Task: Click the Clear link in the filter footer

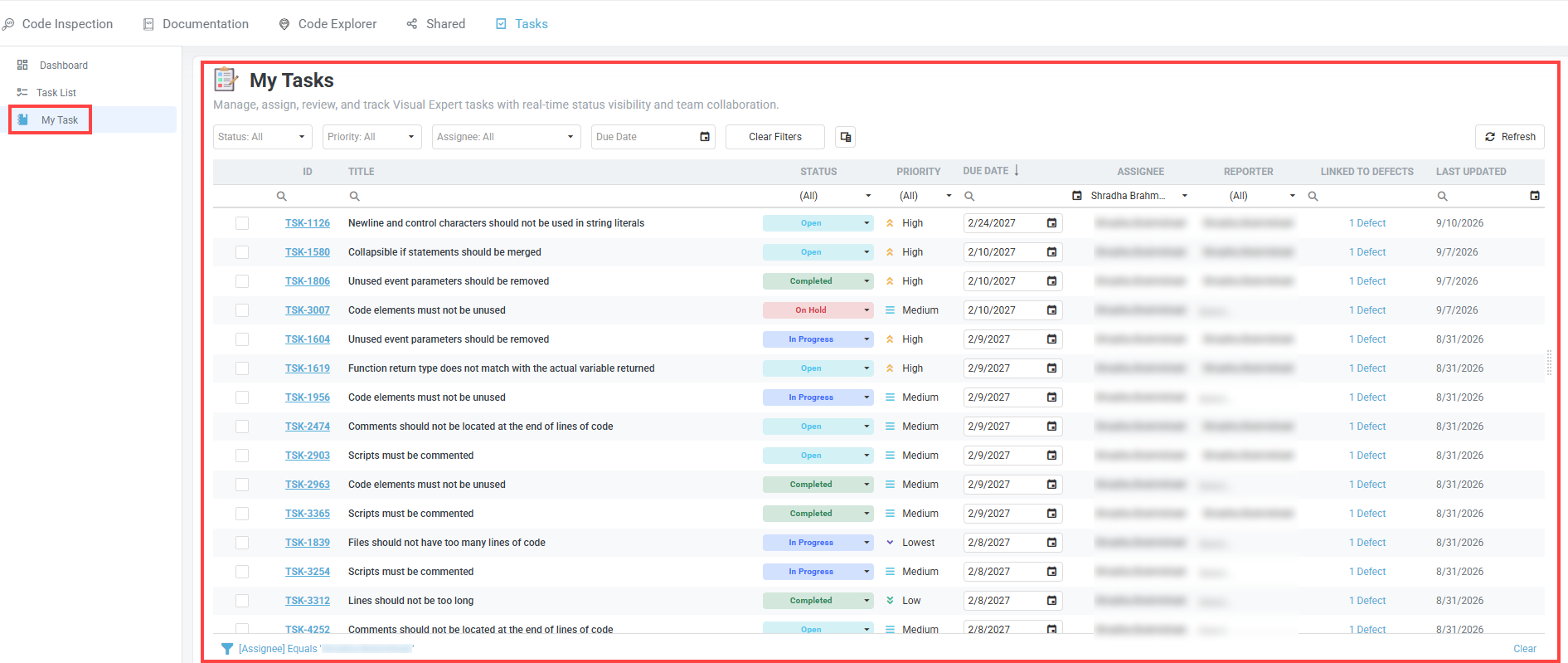Action: [1525, 649]
